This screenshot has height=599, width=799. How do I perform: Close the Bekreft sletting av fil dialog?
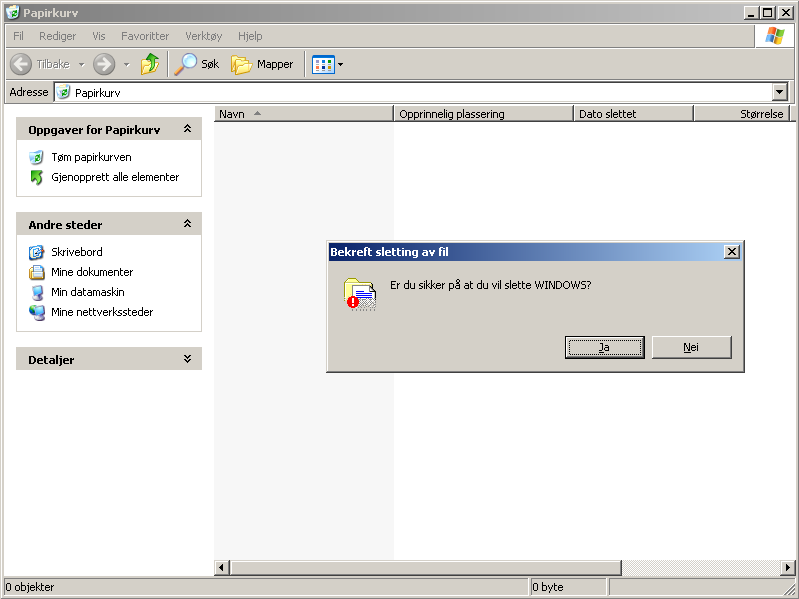732,252
